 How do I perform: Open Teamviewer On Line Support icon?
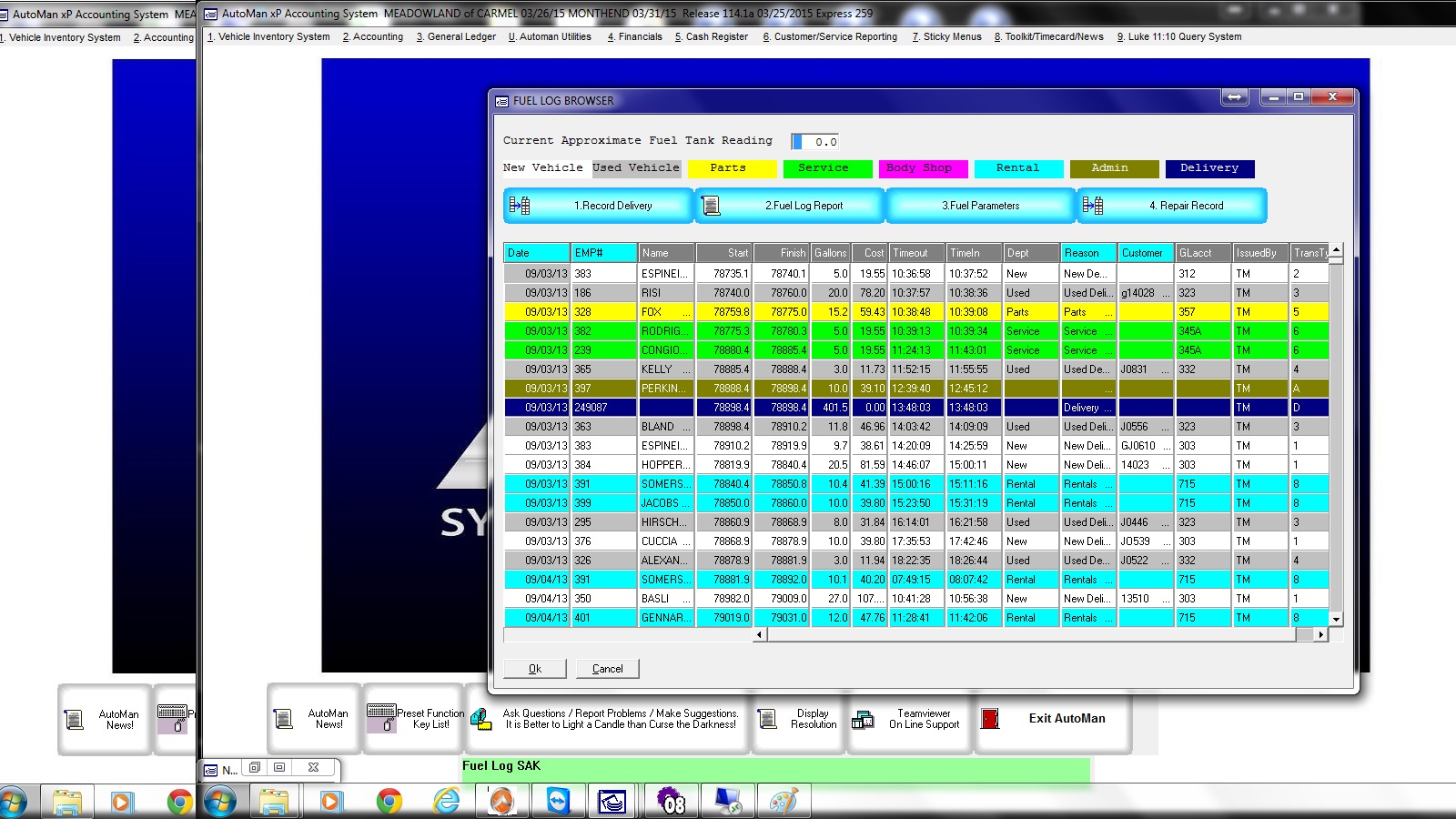[x=863, y=720]
